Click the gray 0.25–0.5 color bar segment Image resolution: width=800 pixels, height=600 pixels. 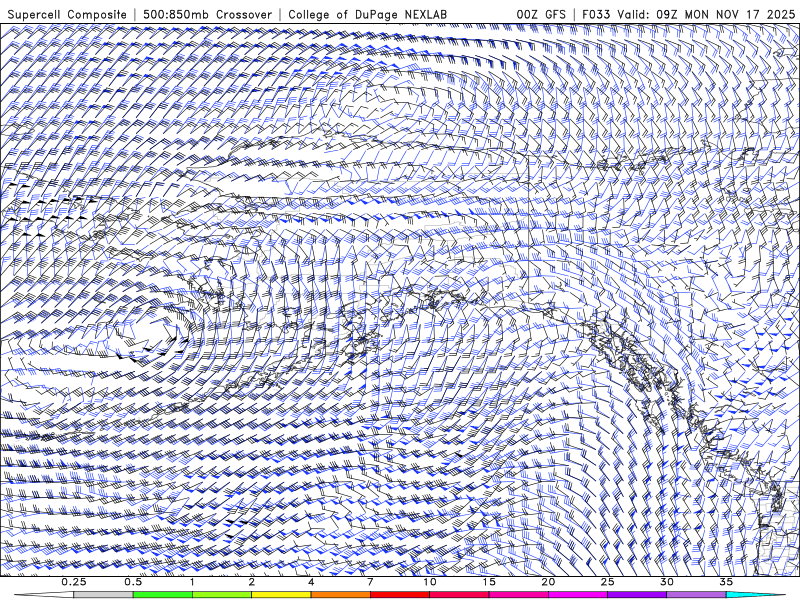point(103,595)
